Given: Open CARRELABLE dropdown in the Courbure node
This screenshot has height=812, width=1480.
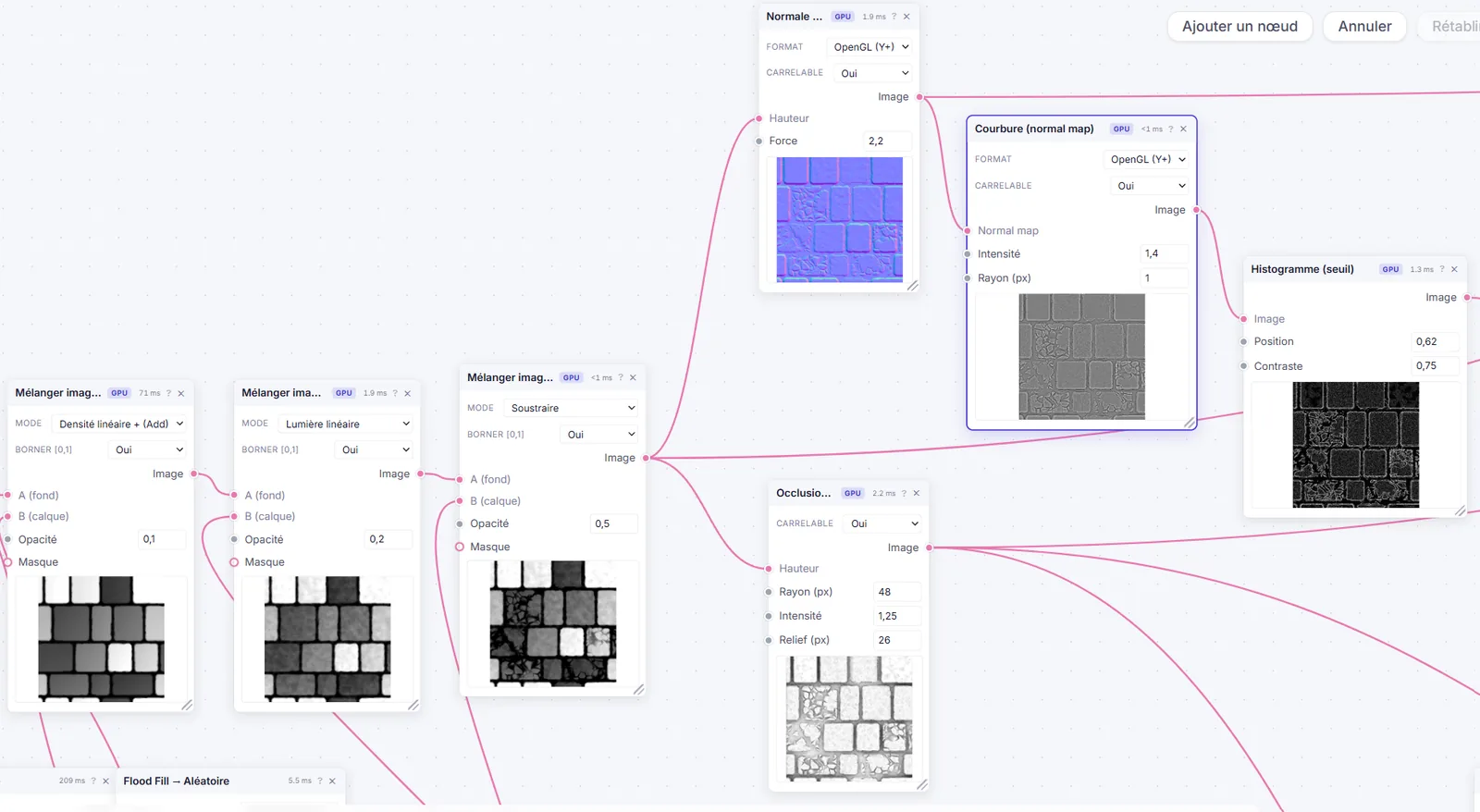Looking at the screenshot, I should coord(1150,186).
